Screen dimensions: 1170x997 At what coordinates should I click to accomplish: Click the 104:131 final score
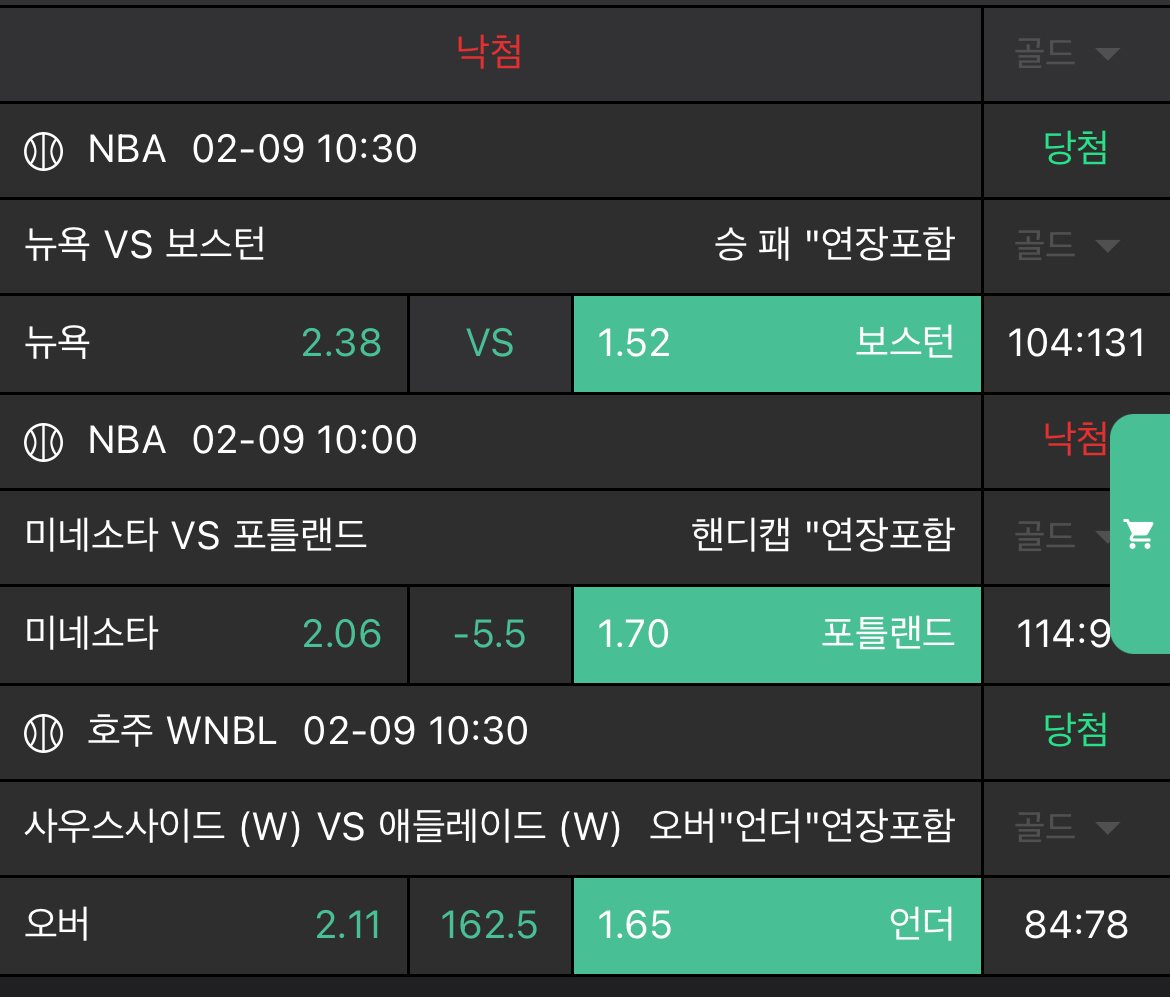[x=1076, y=344]
